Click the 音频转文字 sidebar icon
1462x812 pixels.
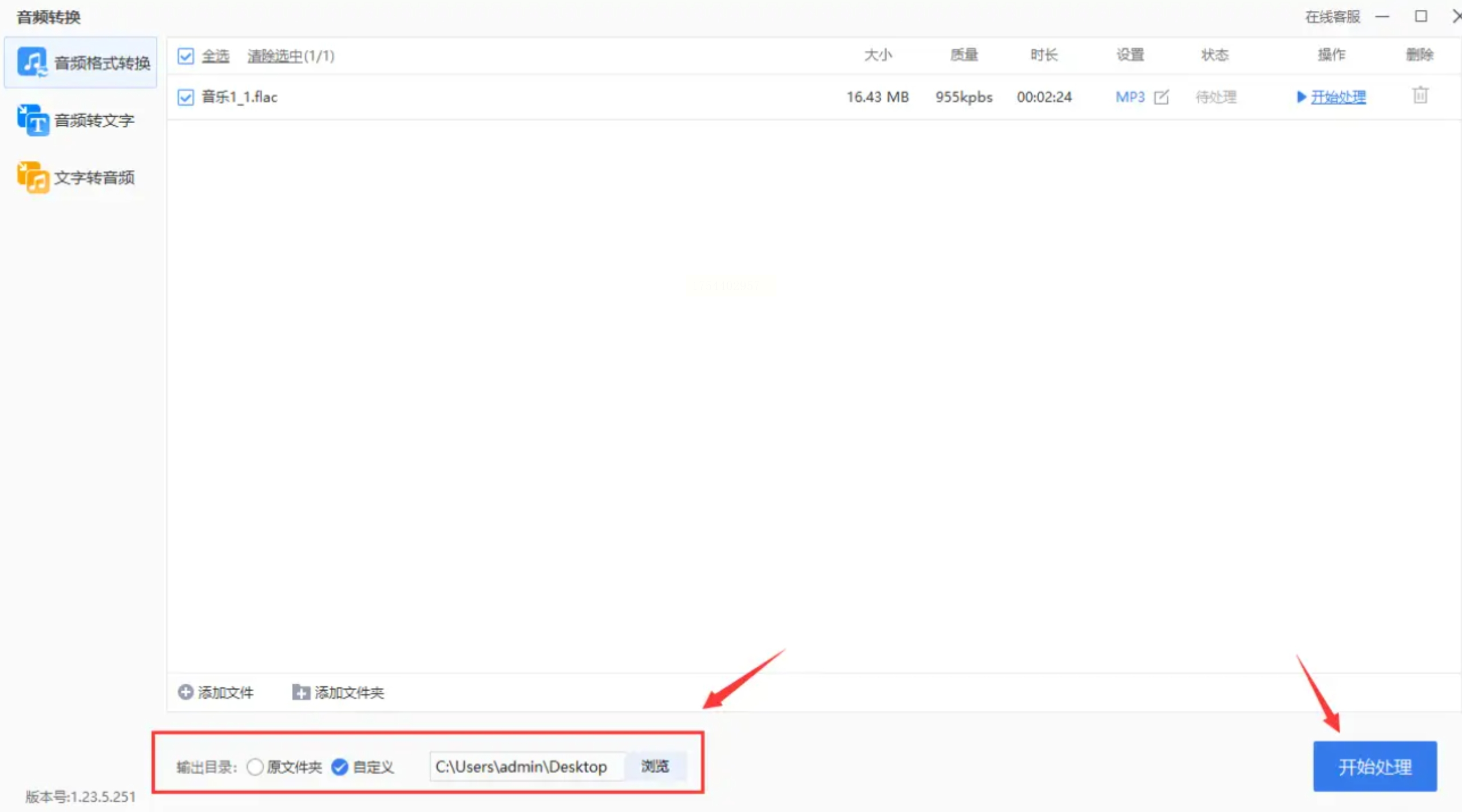[x=33, y=120]
